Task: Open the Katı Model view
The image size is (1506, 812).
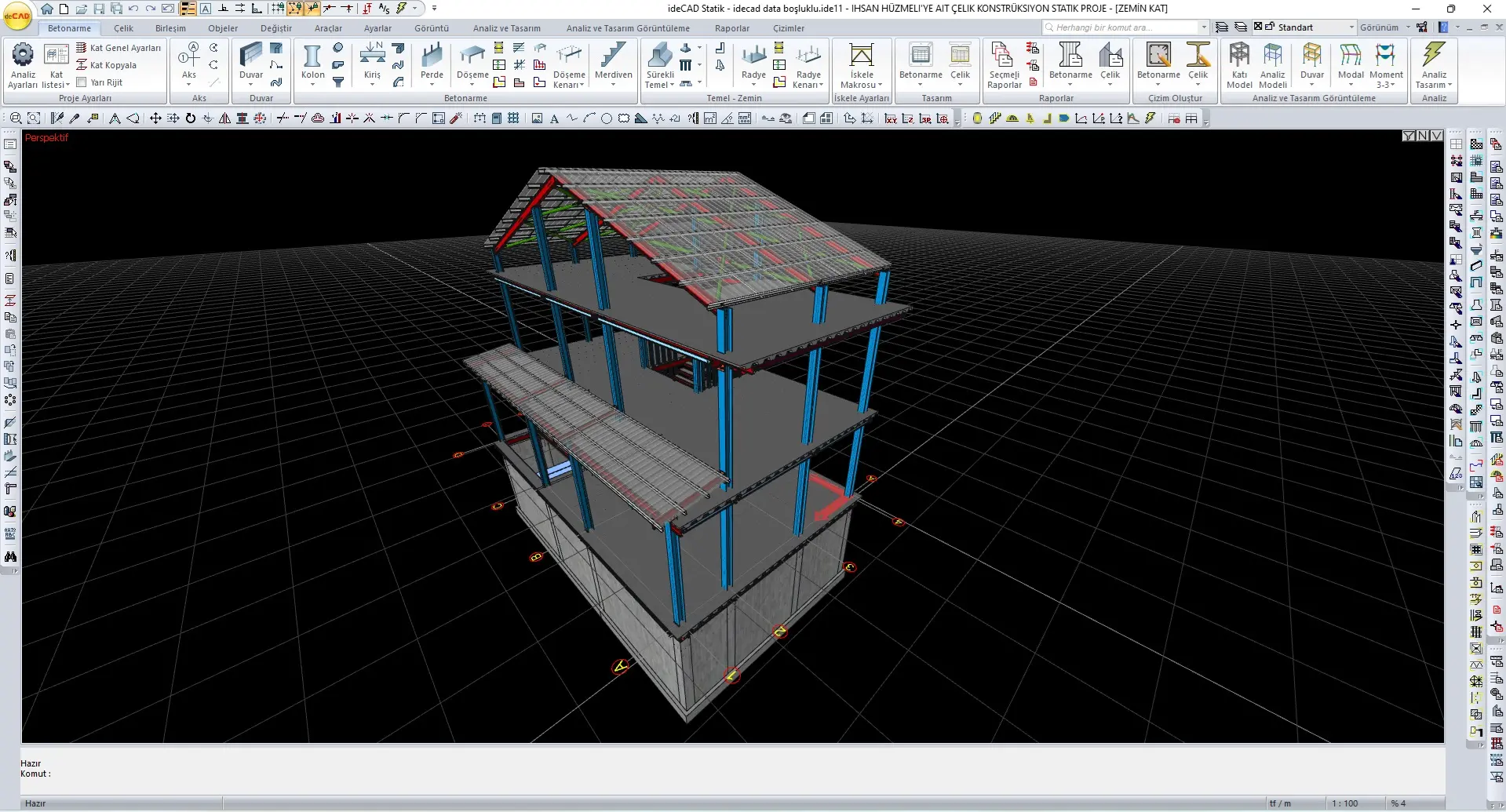Action: [1239, 64]
